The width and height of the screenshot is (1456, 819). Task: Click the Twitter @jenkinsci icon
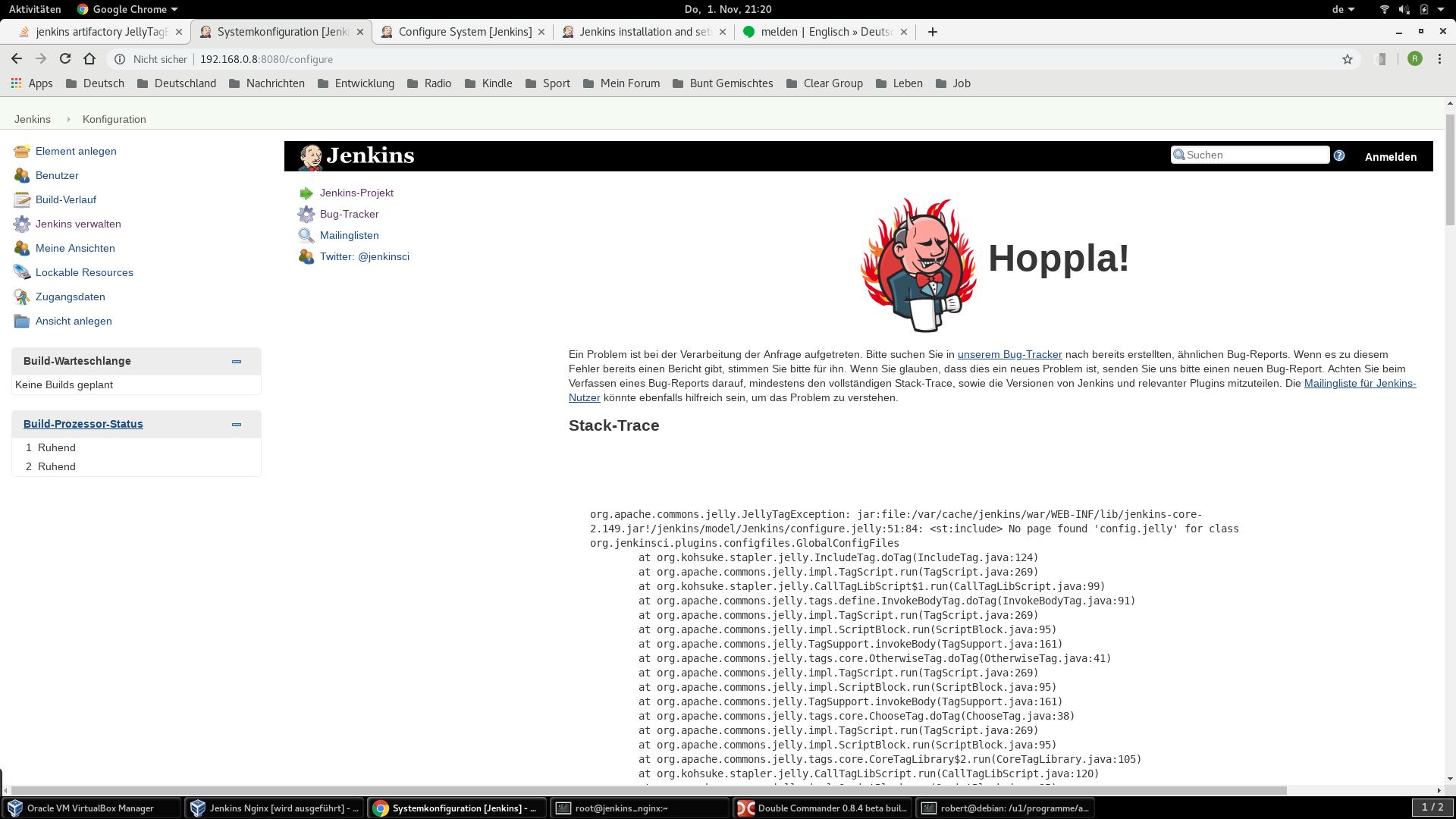tap(306, 257)
